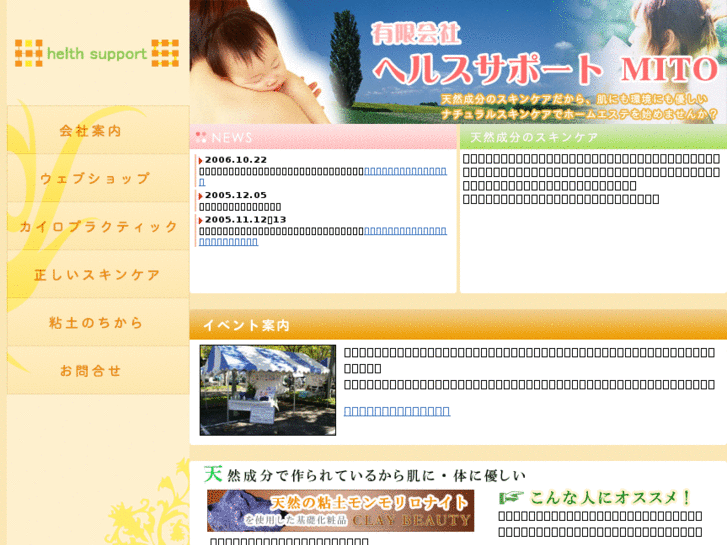Click the 2005.11.12 news date
This screenshot has width=727, height=545.
click(x=245, y=219)
